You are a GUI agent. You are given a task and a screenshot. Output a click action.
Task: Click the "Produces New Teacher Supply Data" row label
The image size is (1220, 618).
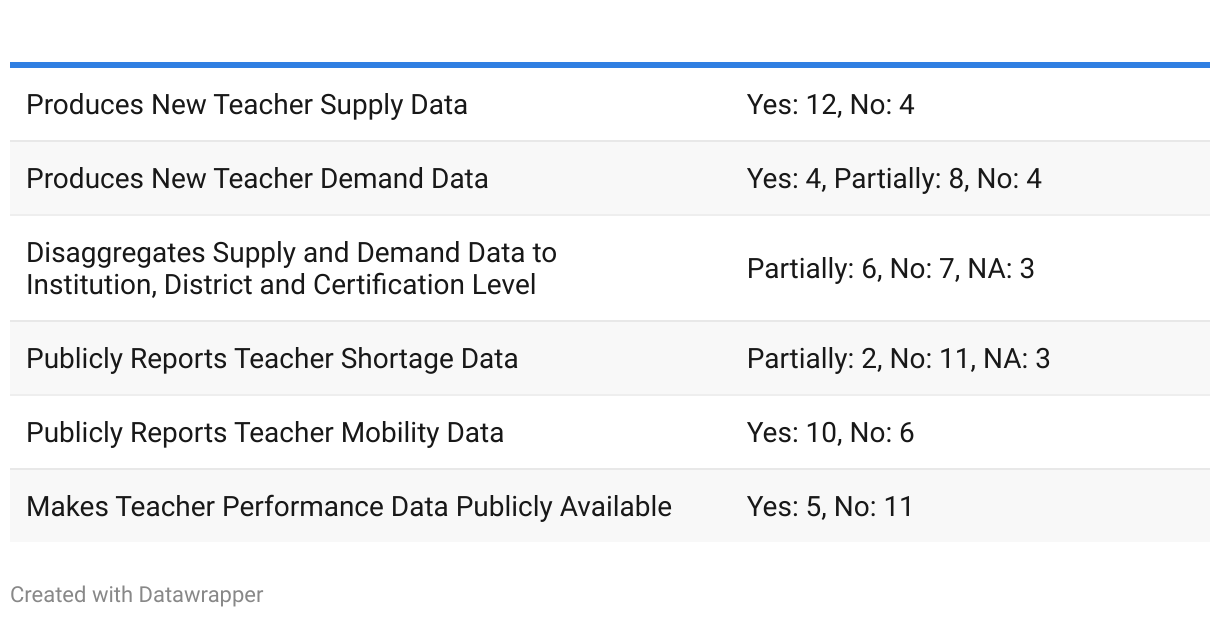(247, 105)
